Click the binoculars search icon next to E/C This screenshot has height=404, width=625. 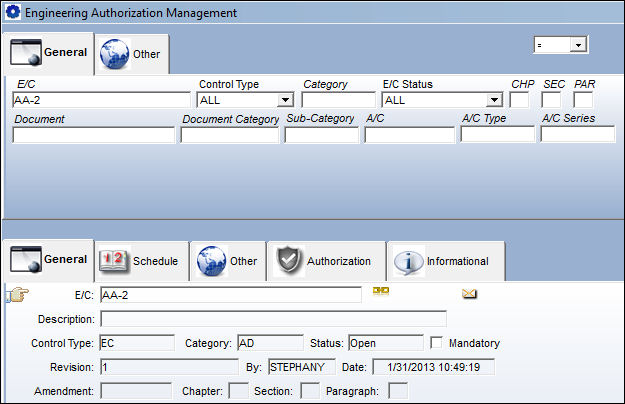(x=381, y=291)
